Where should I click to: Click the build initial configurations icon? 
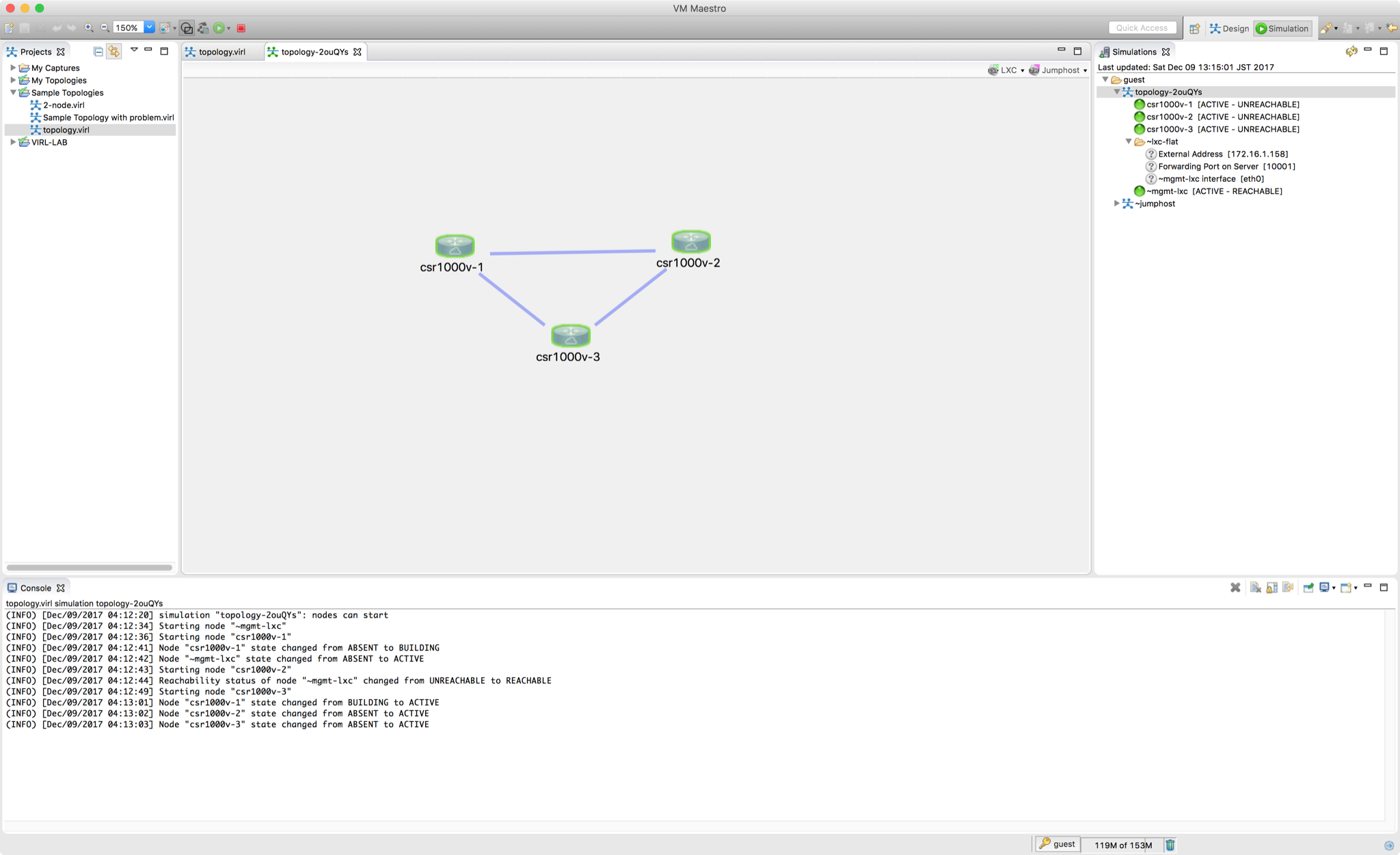click(x=203, y=28)
